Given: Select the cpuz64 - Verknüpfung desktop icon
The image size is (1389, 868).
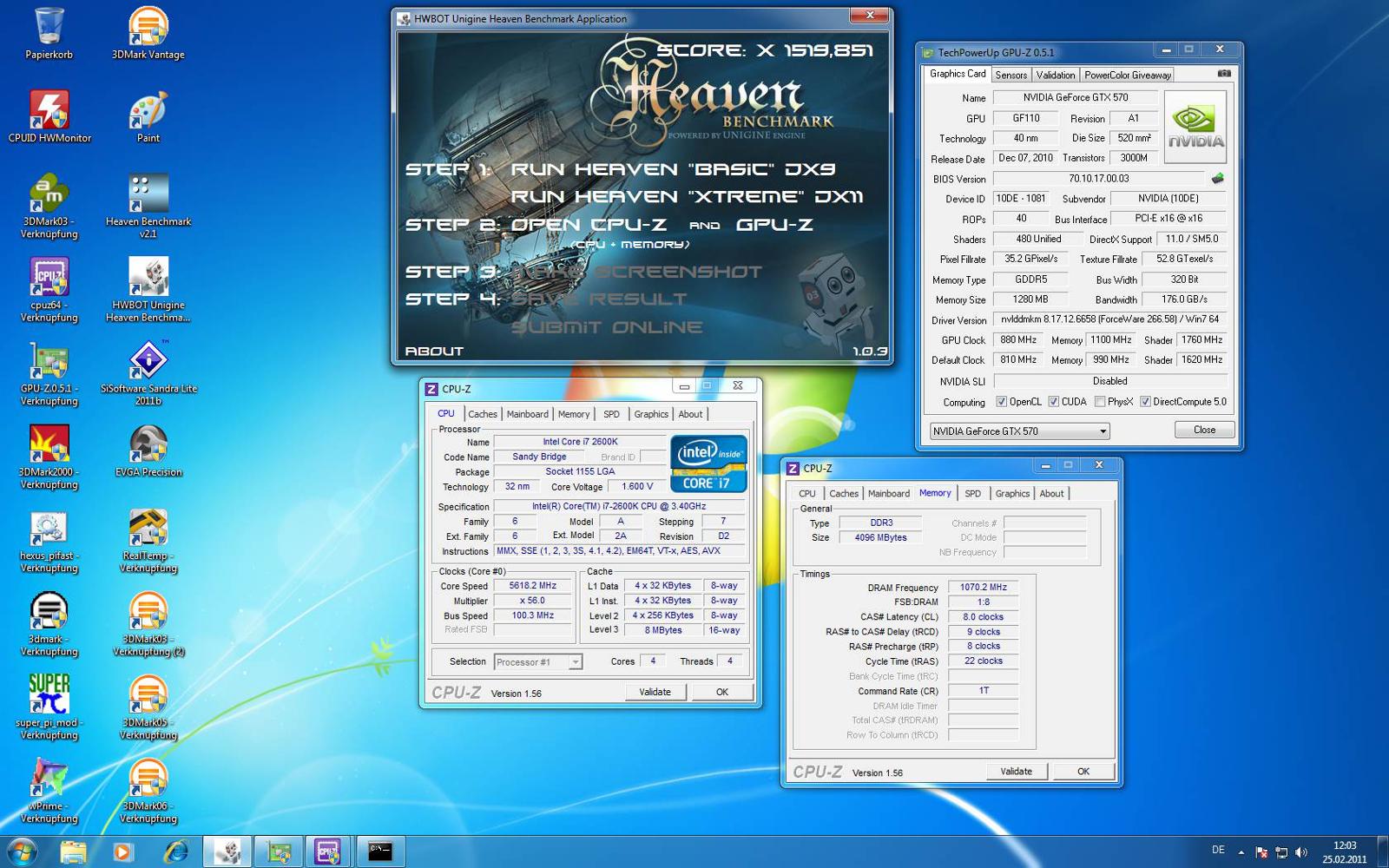Looking at the screenshot, I should pos(49,289).
